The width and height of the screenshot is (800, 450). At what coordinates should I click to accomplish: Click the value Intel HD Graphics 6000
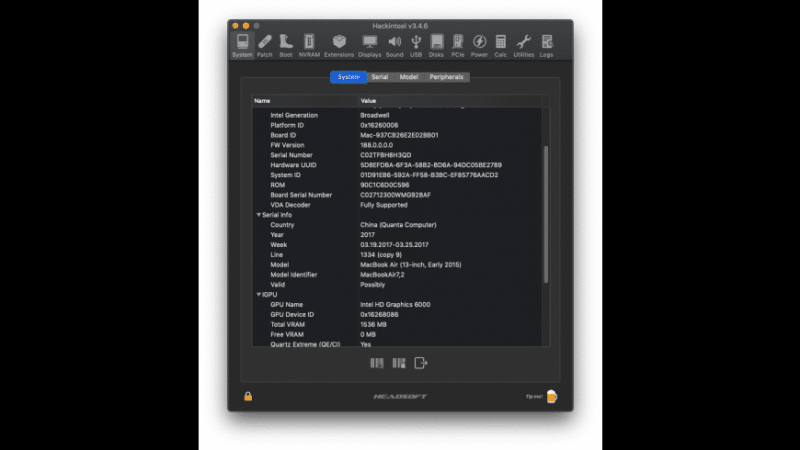395,305
